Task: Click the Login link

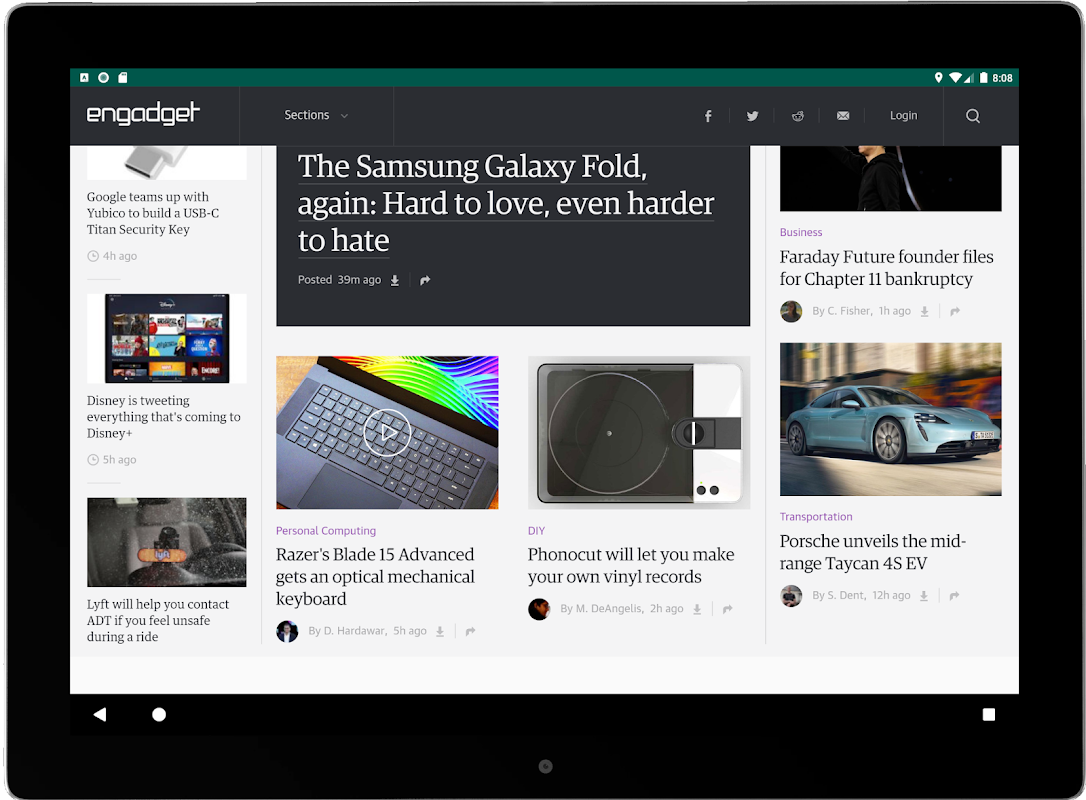Action: [x=903, y=116]
